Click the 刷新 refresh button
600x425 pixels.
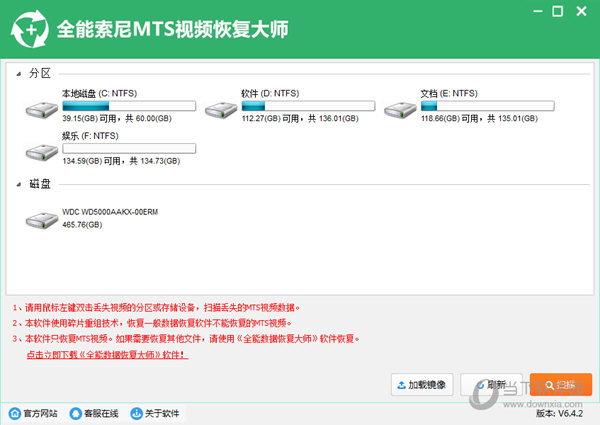point(491,384)
